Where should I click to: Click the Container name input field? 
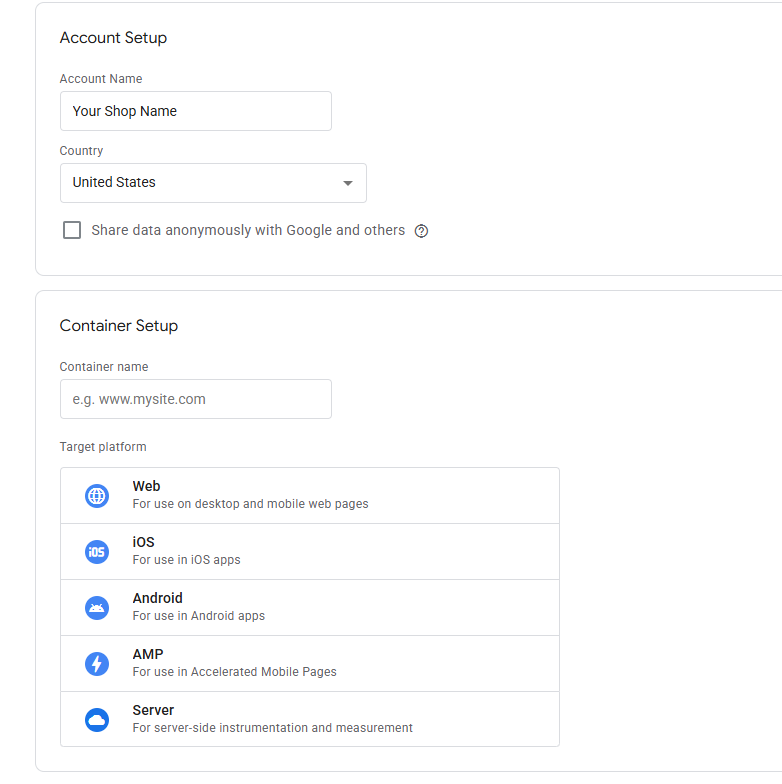(x=196, y=399)
